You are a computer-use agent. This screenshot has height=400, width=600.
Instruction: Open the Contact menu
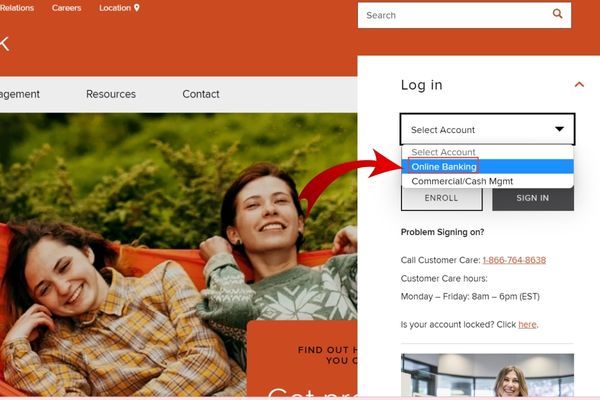[x=201, y=94]
